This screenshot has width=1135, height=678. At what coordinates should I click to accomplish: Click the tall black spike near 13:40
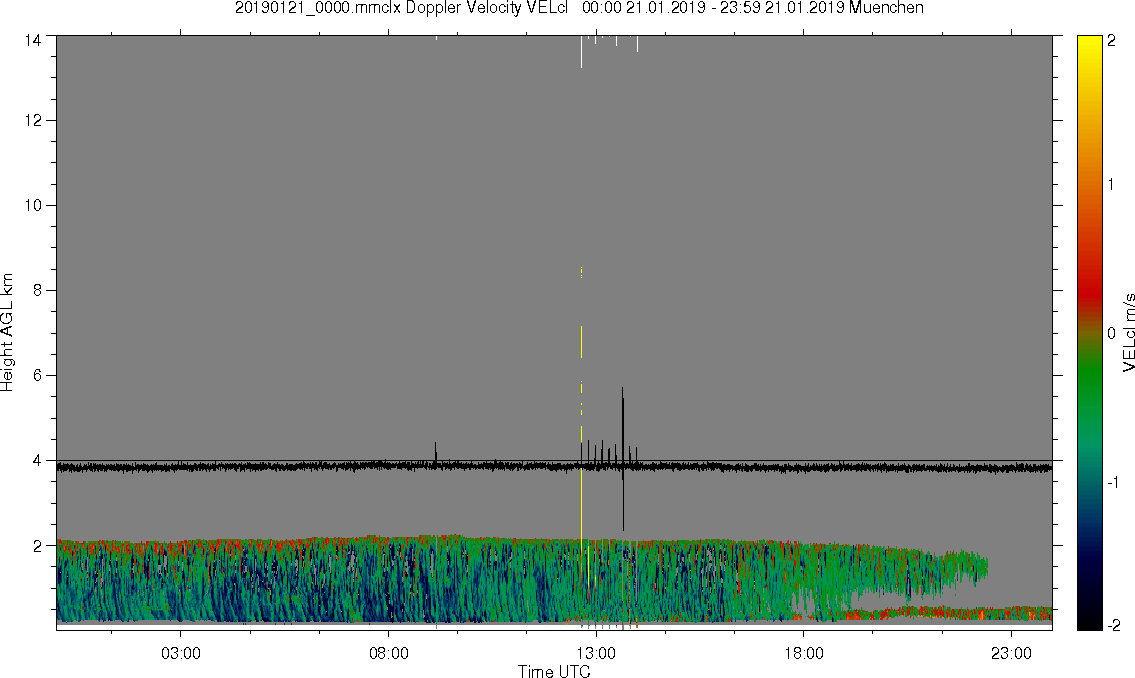point(623,459)
